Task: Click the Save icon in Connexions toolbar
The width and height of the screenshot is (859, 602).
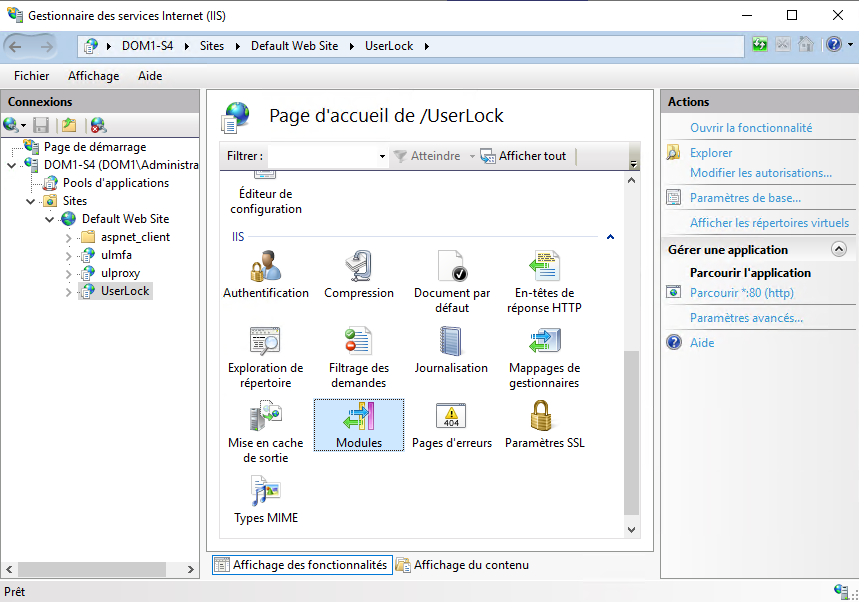Action: 41,125
